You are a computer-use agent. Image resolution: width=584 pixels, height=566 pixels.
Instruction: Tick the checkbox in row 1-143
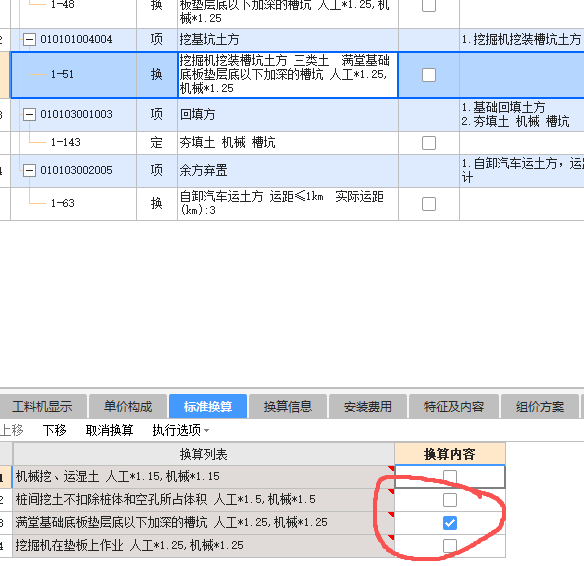pos(429,143)
